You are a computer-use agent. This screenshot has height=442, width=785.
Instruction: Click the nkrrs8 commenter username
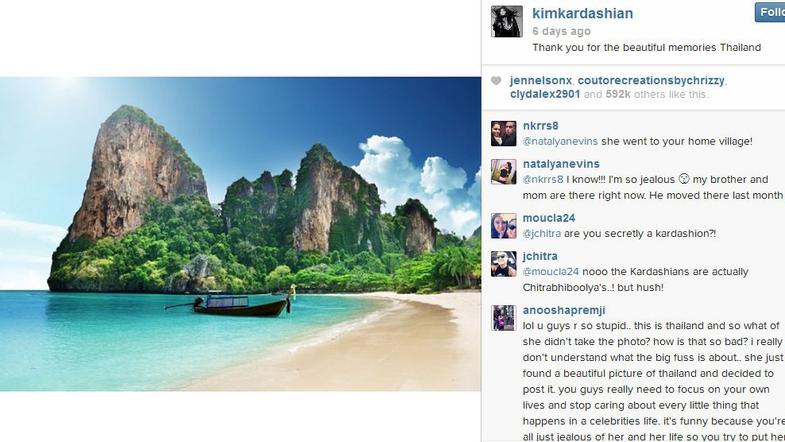(540, 125)
